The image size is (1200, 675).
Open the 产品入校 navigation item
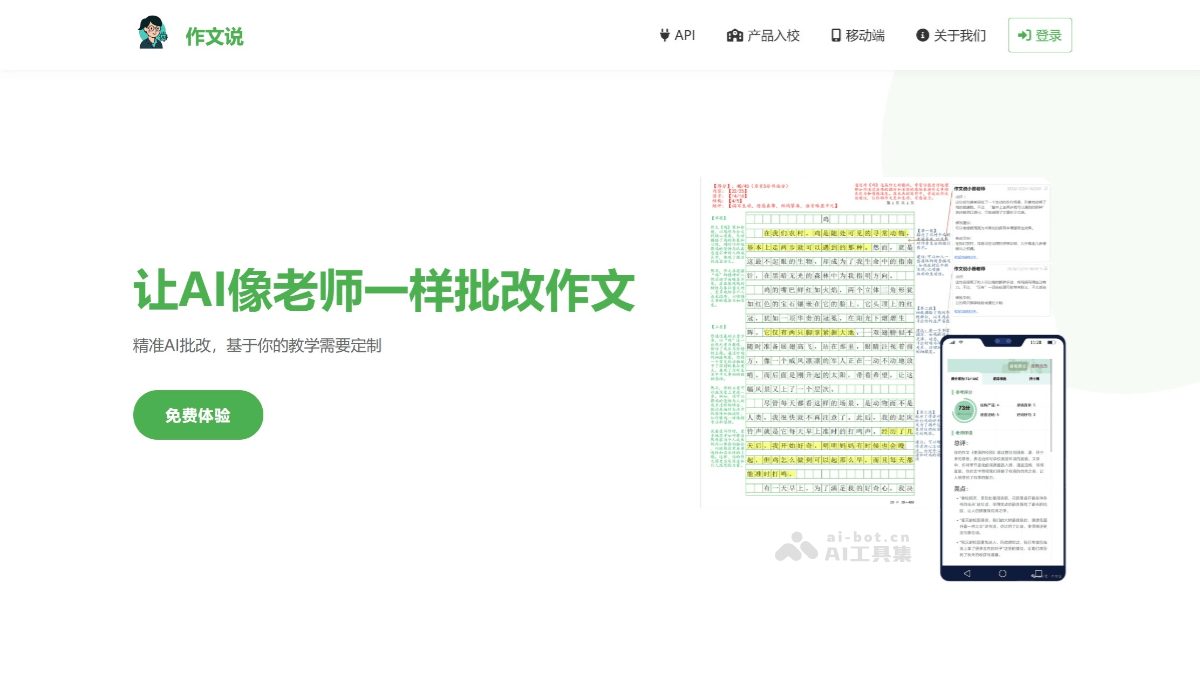coord(774,36)
